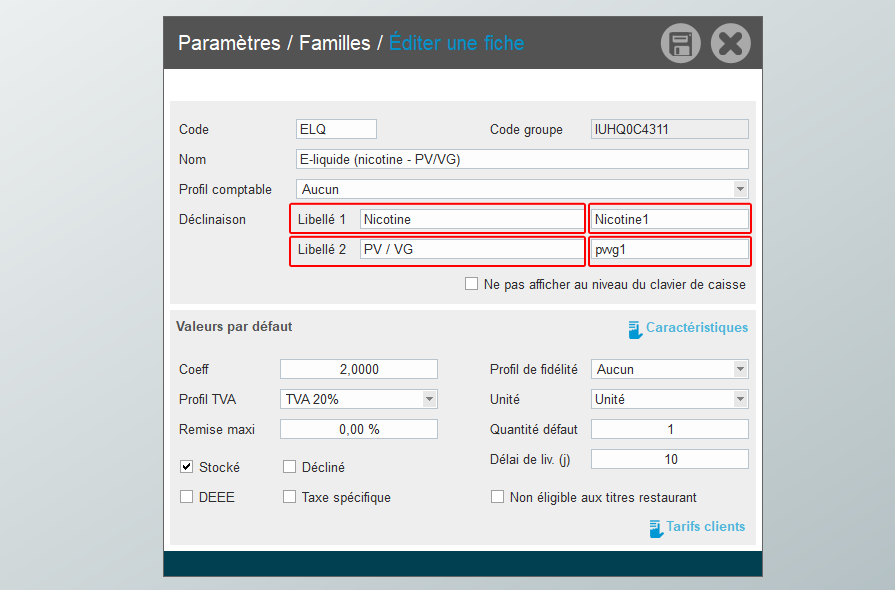Toggle the Stocké checkbox
This screenshot has height=590, width=895.
(x=187, y=467)
